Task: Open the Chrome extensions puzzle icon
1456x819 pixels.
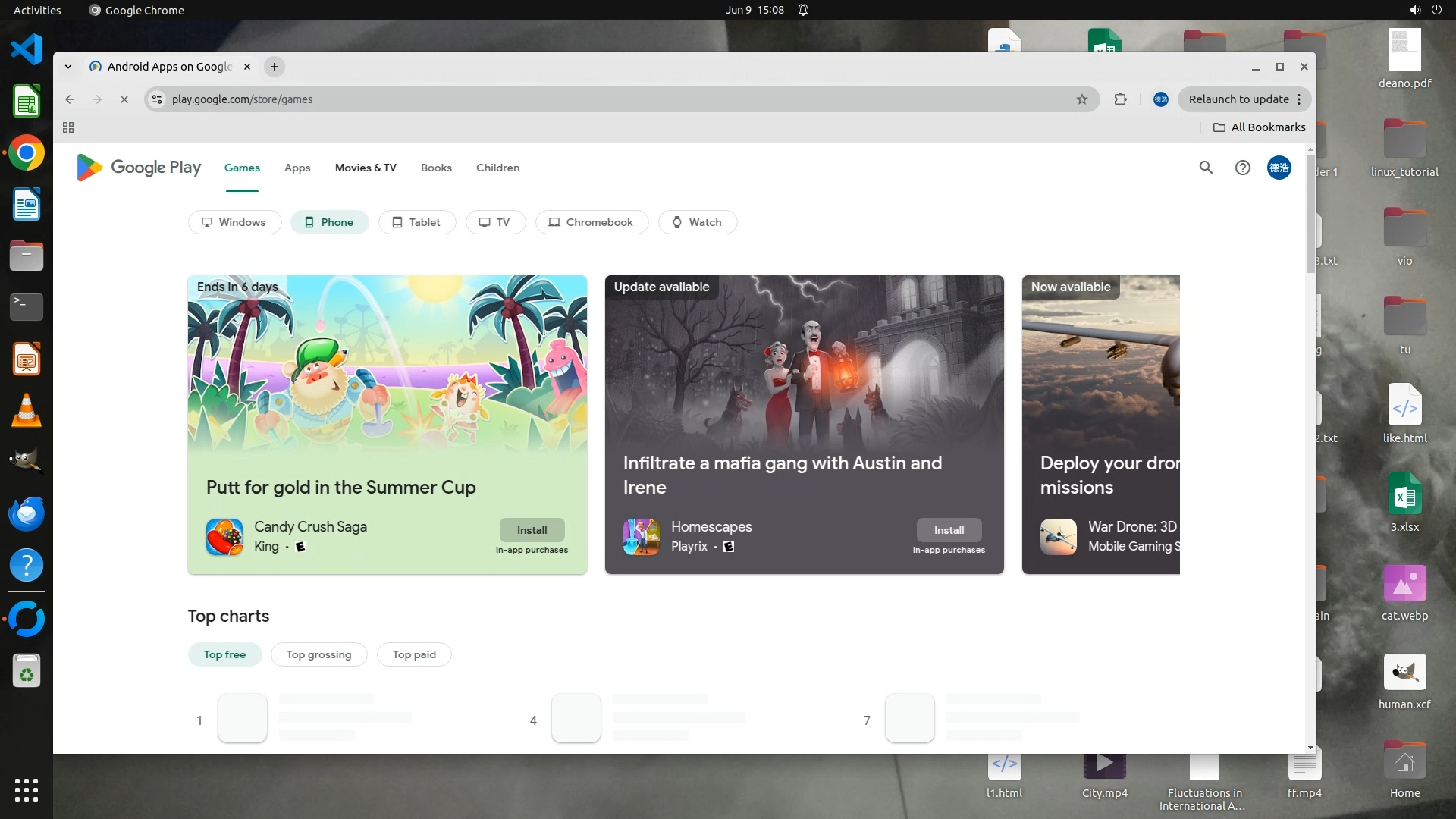Action: 1120,99
